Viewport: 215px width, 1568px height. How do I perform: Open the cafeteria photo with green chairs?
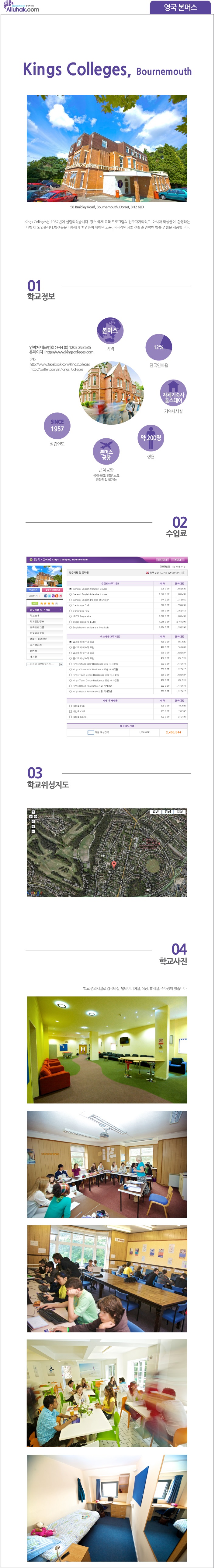107,1393
